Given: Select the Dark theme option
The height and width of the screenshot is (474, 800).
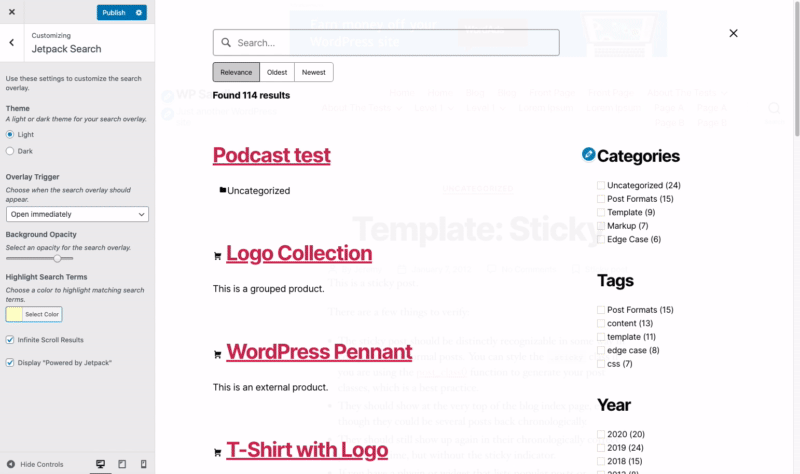Looking at the screenshot, I should 10,151.
